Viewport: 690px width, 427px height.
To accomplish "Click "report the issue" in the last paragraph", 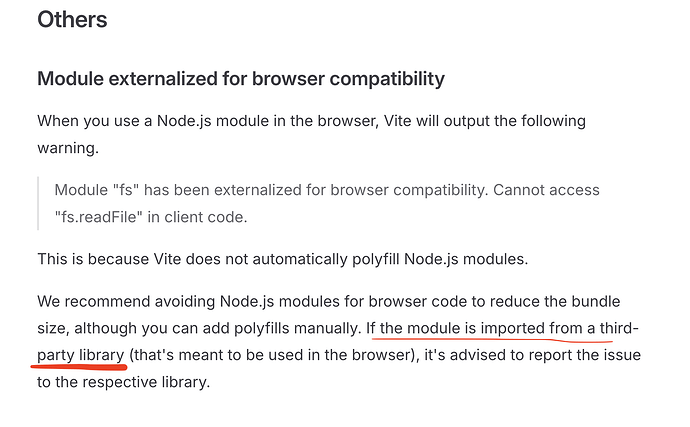I will [587, 356].
